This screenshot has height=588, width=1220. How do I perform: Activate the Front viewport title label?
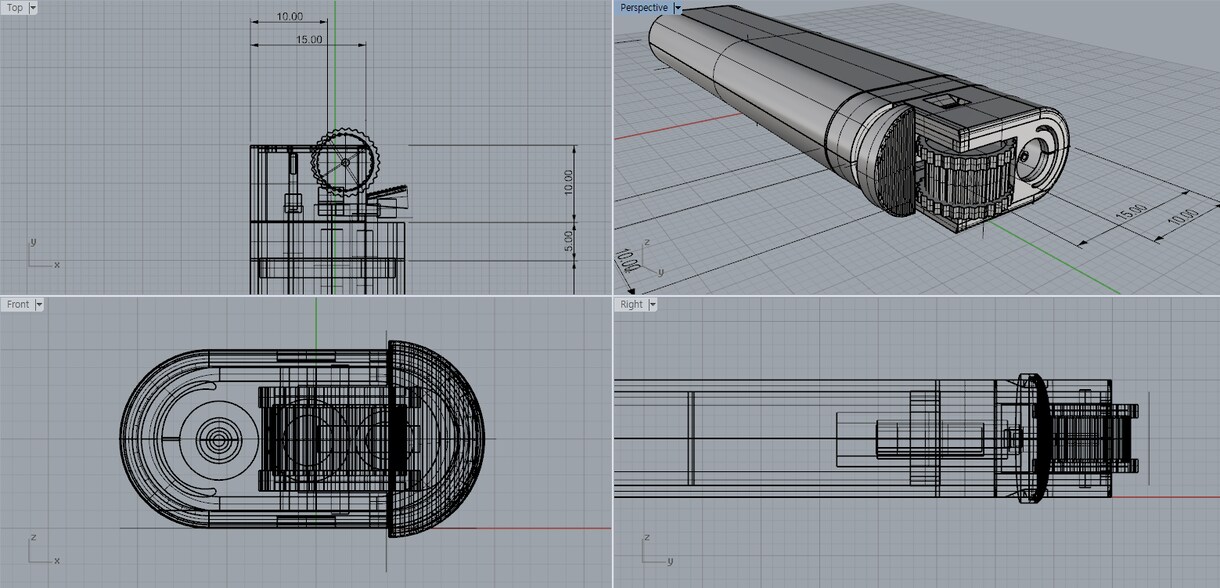click(x=18, y=304)
